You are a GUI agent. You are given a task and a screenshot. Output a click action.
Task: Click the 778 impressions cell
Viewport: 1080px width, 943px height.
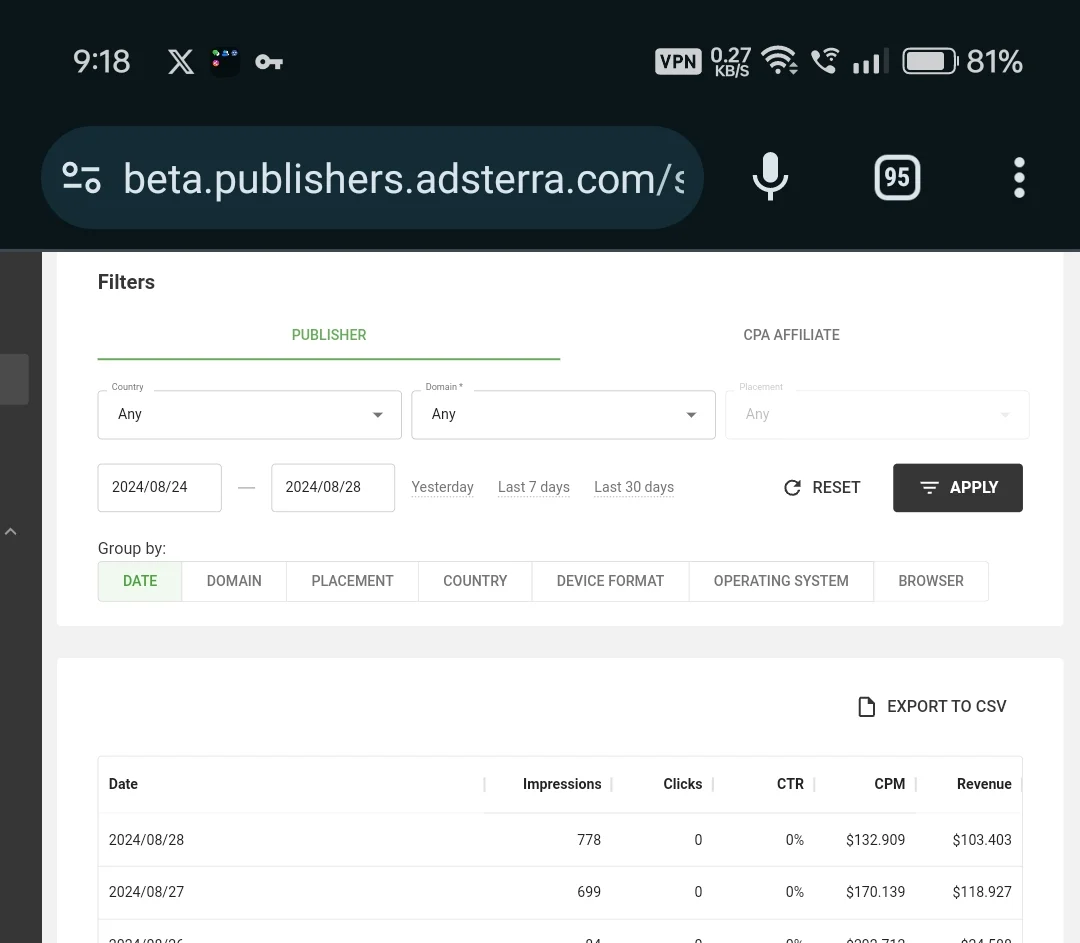click(x=589, y=840)
